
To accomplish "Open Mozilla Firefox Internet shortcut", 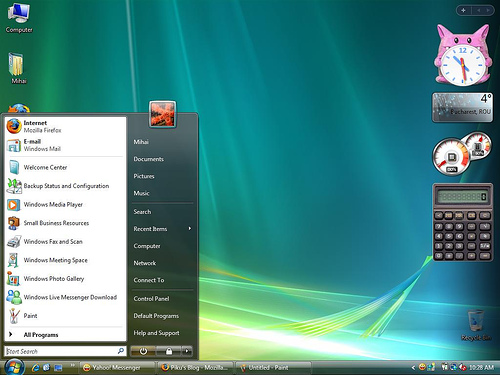I will tap(65, 126).
